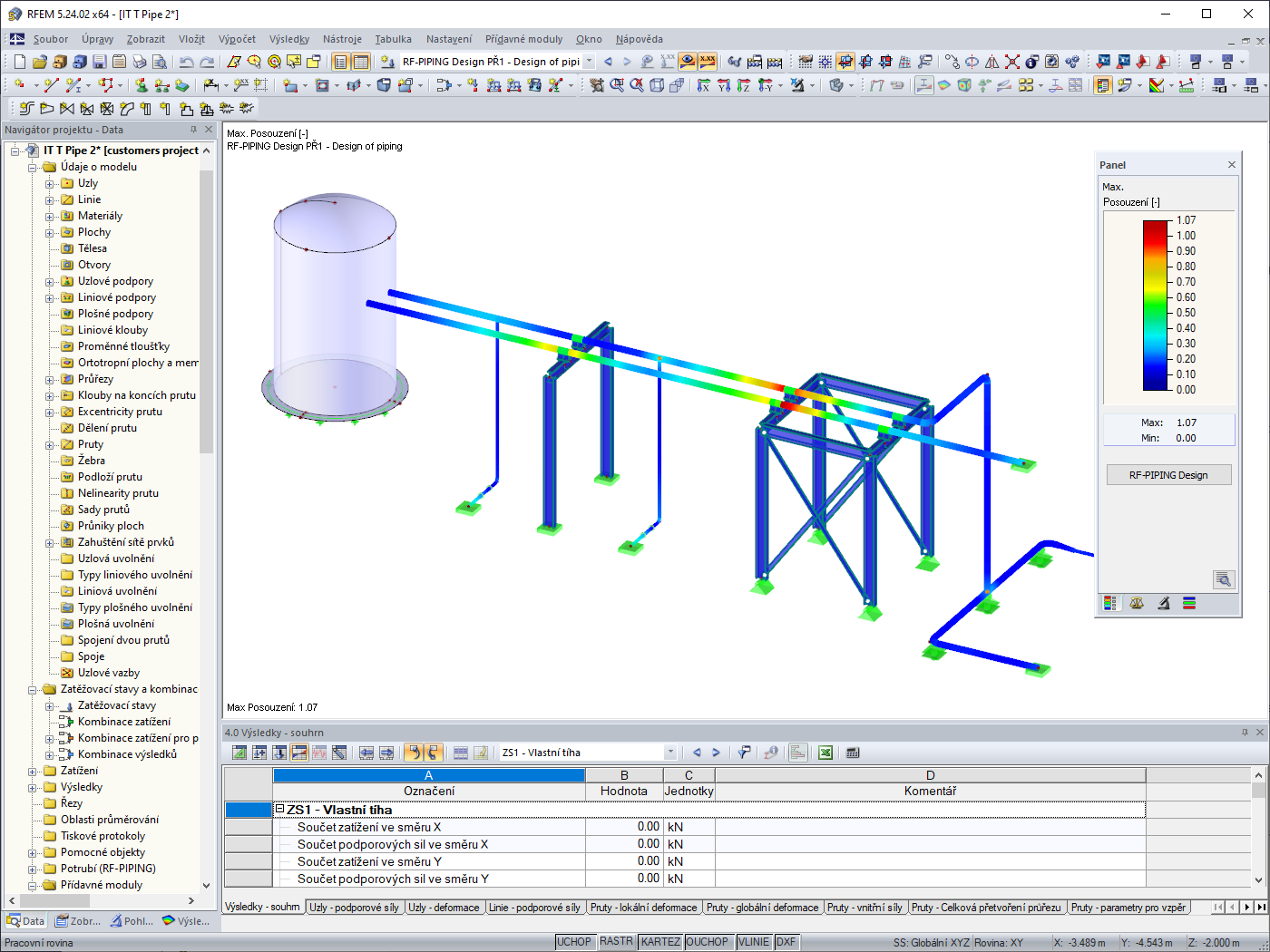The height and width of the screenshot is (952, 1270).
Task: Expand the Průřezy tree node
Action: (x=50, y=379)
